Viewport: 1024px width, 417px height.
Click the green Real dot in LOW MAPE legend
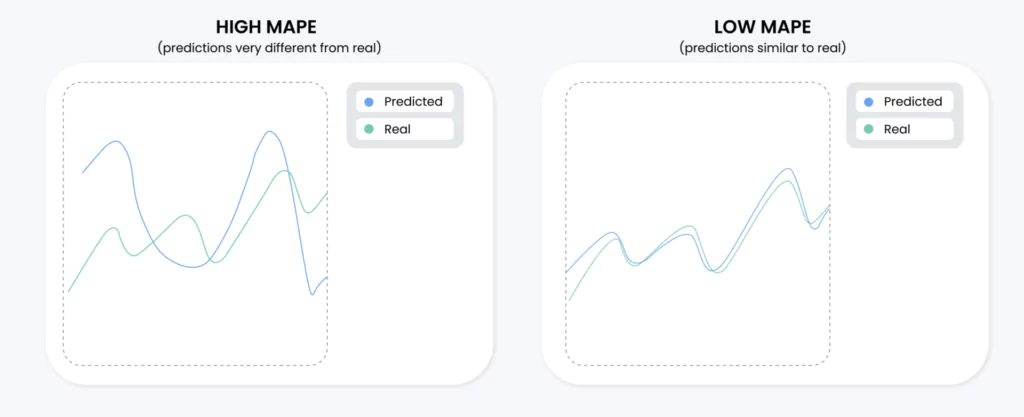point(868,129)
